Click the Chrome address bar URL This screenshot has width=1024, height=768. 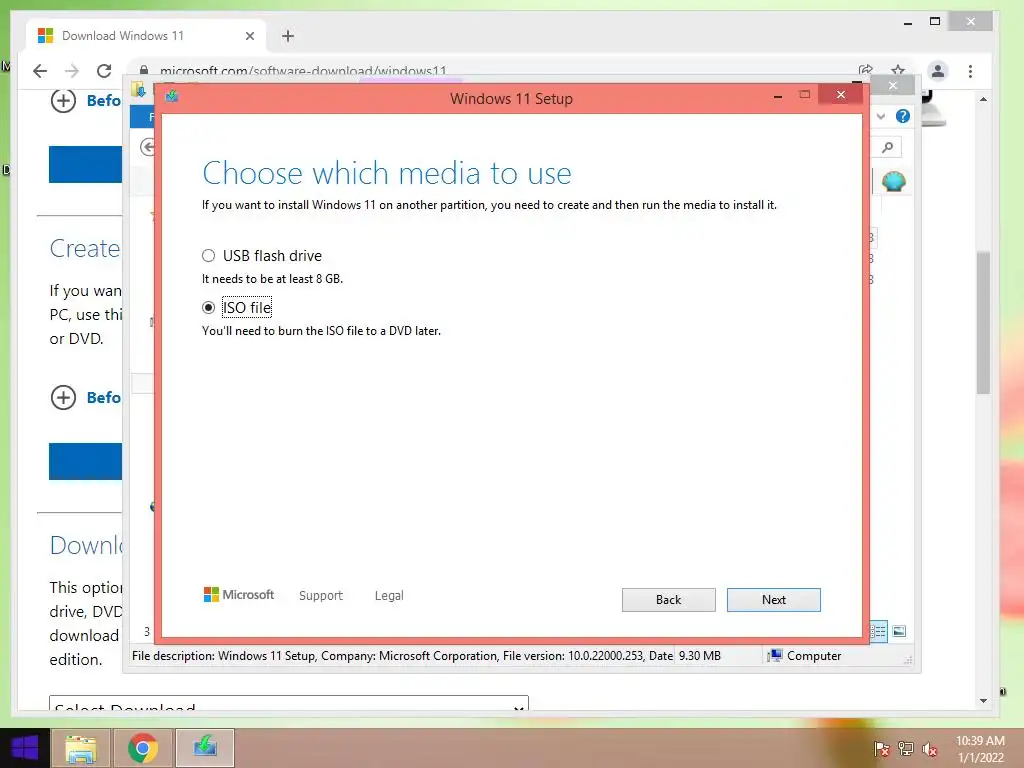(x=303, y=70)
